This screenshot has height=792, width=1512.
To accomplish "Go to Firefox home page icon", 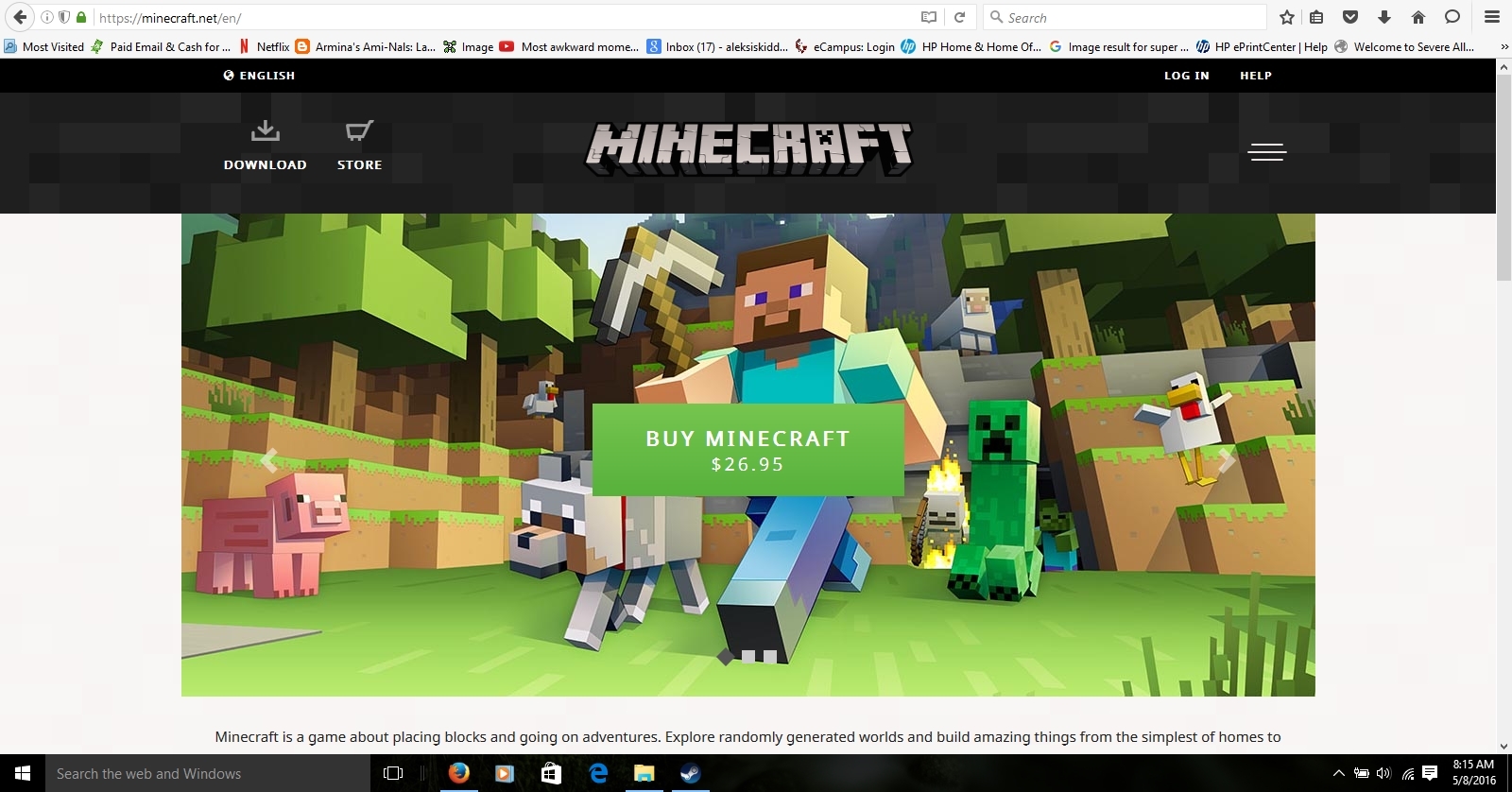I will click(x=1418, y=17).
